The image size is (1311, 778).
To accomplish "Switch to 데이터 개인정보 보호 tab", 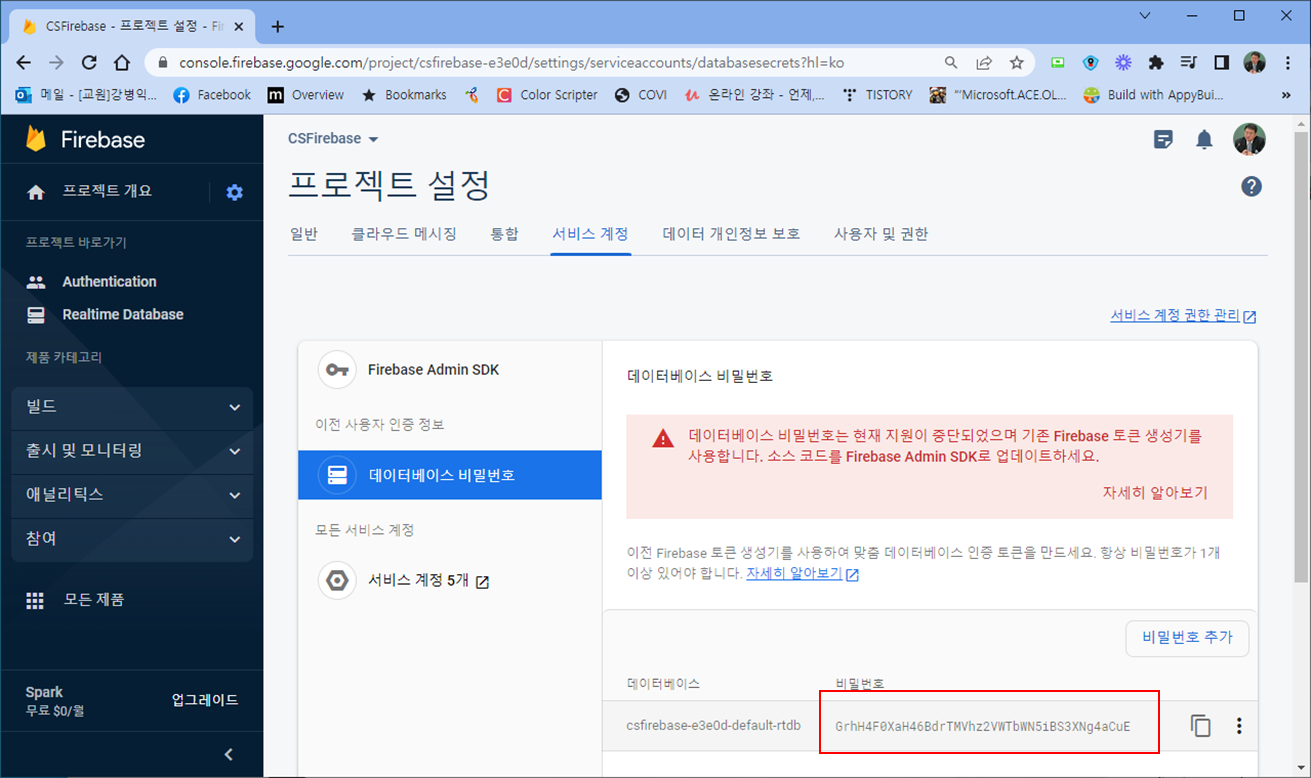I will tap(731, 234).
